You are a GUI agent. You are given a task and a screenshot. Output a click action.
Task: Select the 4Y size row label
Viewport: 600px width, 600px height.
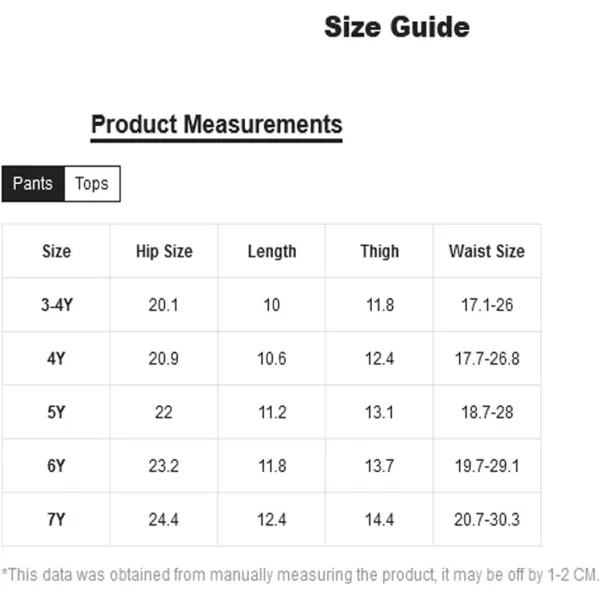[x=56, y=359]
